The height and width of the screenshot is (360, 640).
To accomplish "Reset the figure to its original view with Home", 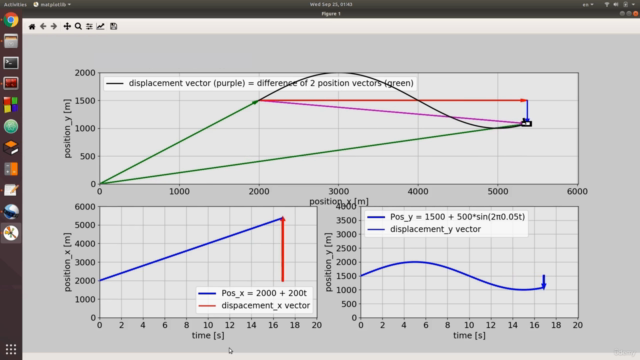I will tap(32, 27).
